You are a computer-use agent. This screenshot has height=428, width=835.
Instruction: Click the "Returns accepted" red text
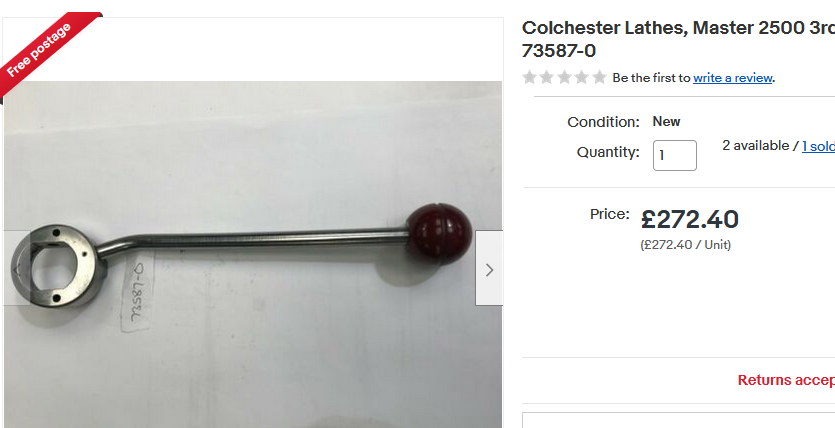click(786, 380)
